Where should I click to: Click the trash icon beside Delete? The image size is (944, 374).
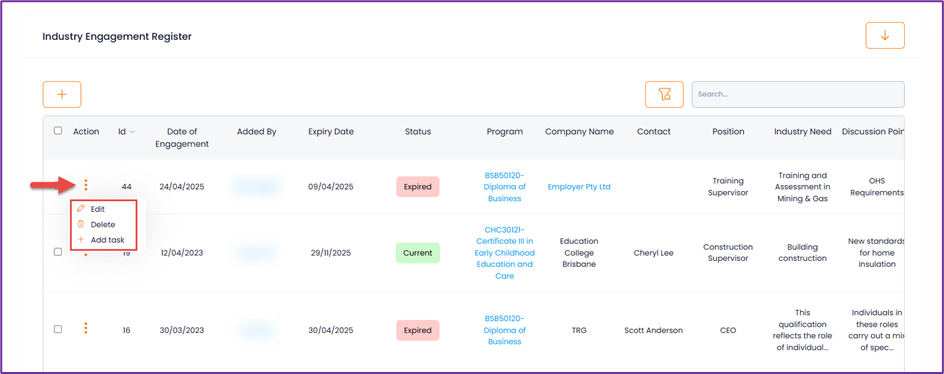point(81,224)
